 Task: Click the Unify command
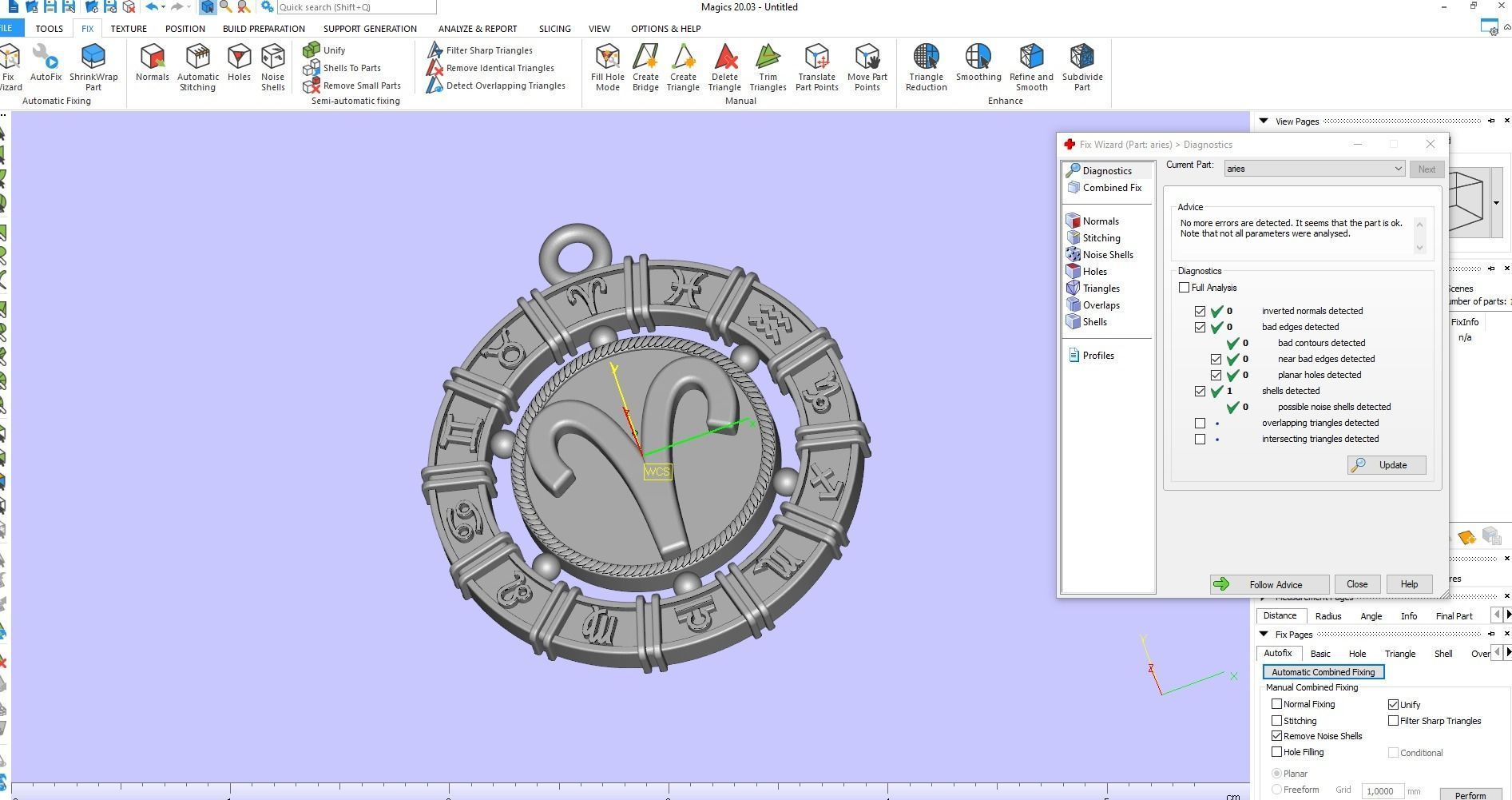(324, 50)
